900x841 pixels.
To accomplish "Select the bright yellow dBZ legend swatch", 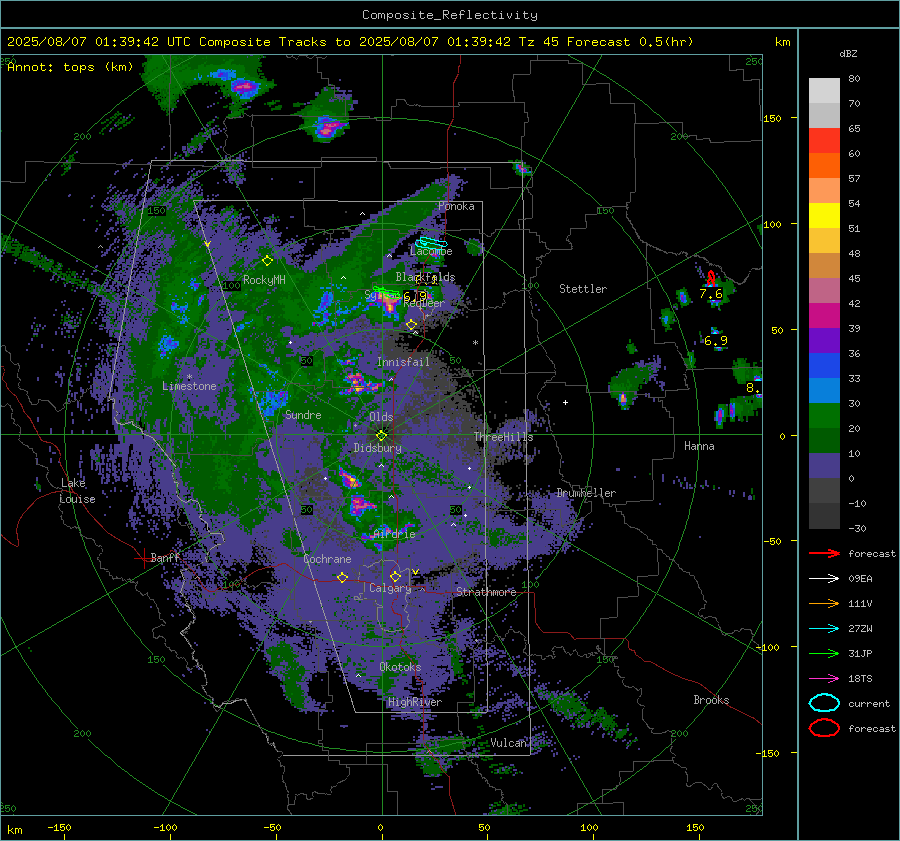I will (x=824, y=216).
